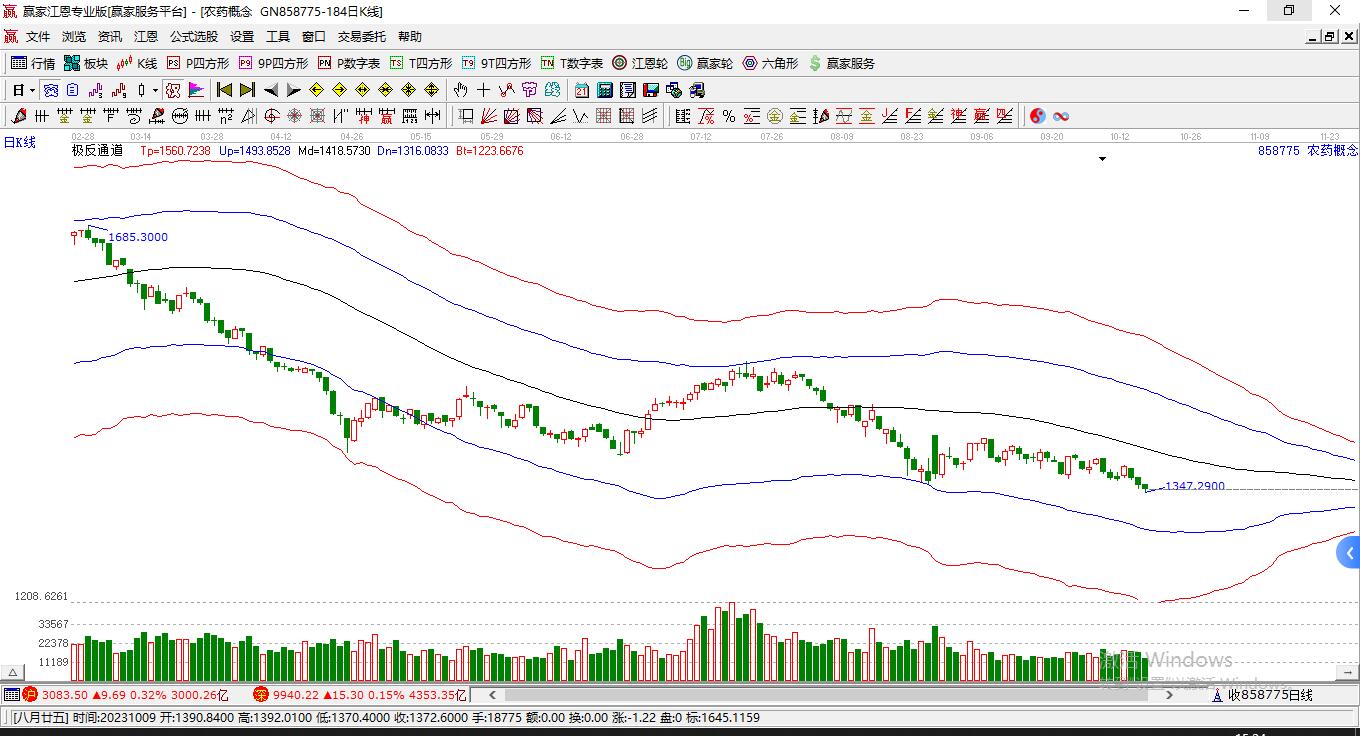Expand the candlestick style dropdown arrow
1360x736 pixels.
tap(155, 90)
